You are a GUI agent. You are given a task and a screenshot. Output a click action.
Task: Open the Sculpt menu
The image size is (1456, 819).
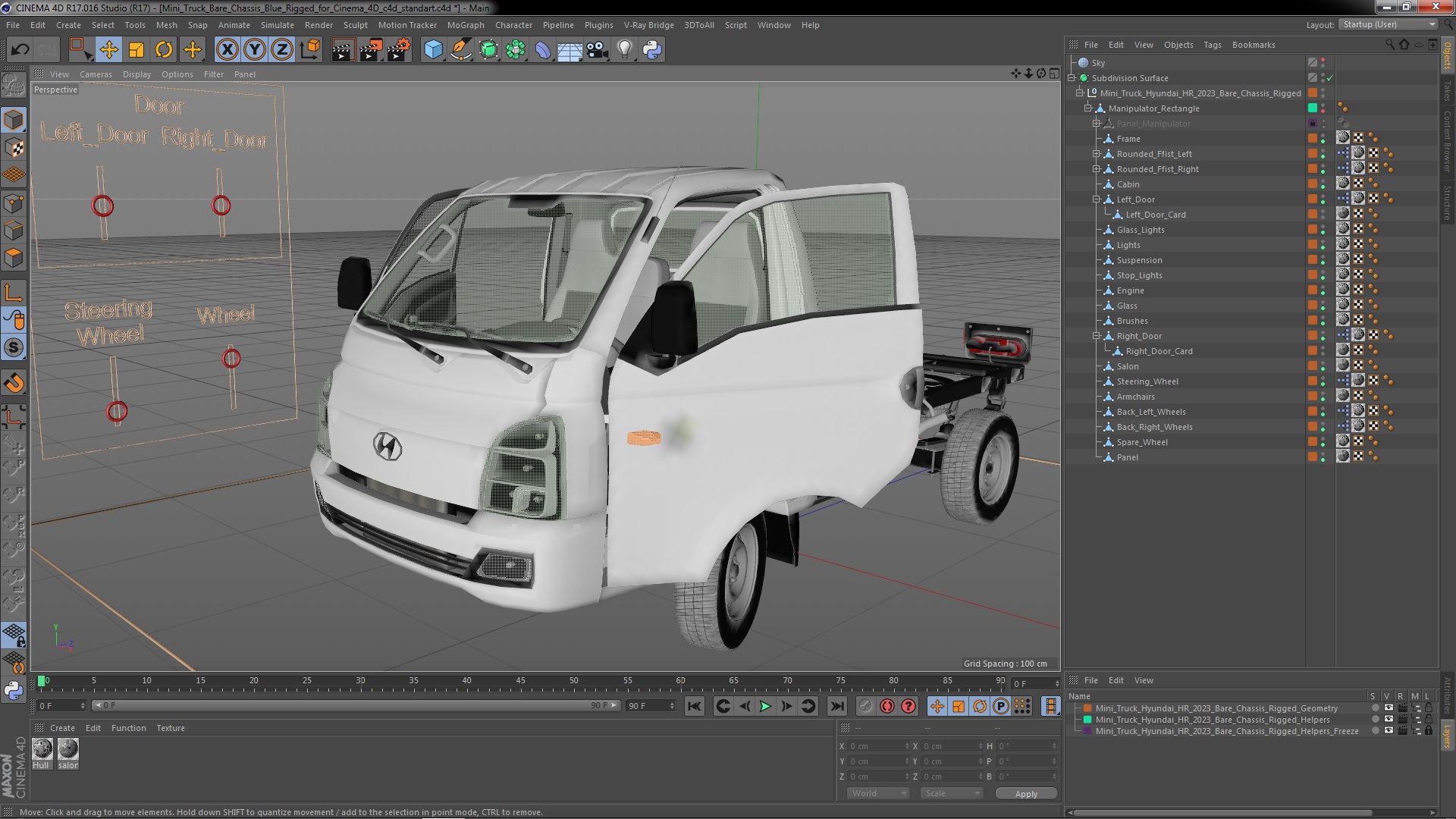(355, 25)
